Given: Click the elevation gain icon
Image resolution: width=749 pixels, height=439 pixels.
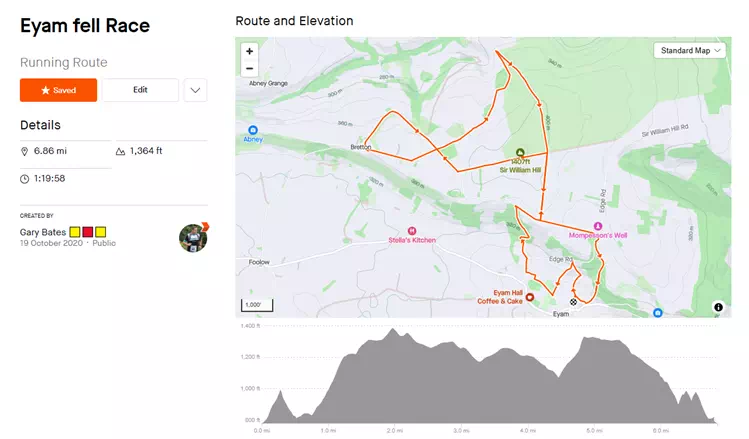Looking at the screenshot, I should (121, 152).
